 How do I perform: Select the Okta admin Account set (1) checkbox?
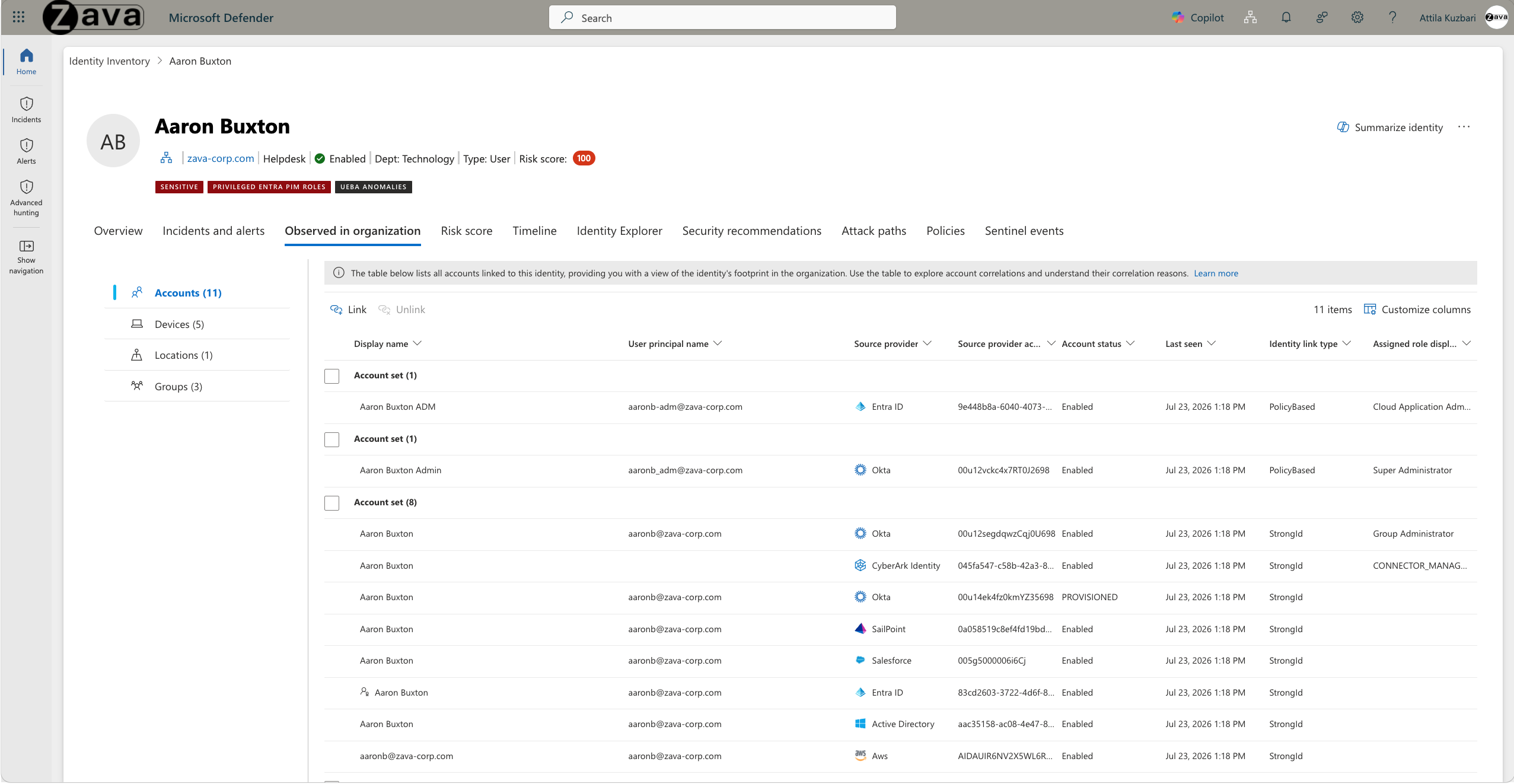[x=332, y=439]
